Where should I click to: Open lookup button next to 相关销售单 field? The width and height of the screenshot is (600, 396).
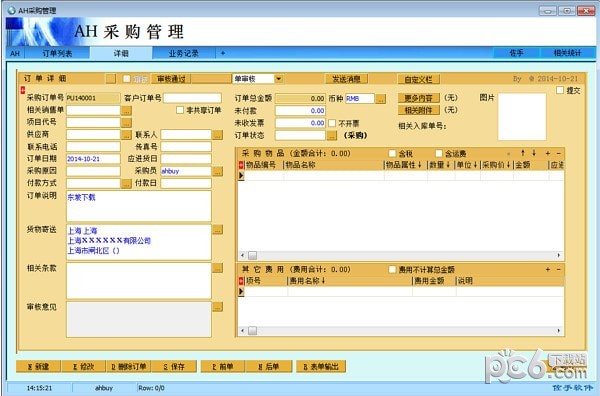coord(127,111)
